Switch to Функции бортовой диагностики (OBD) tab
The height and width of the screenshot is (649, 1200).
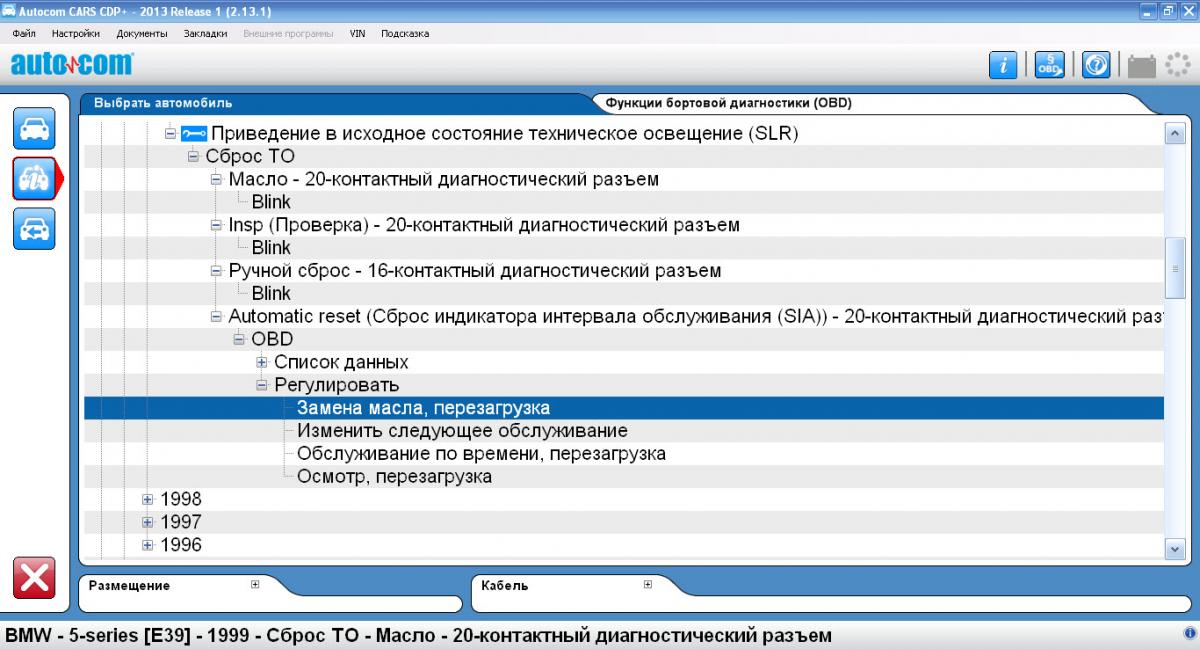click(729, 103)
